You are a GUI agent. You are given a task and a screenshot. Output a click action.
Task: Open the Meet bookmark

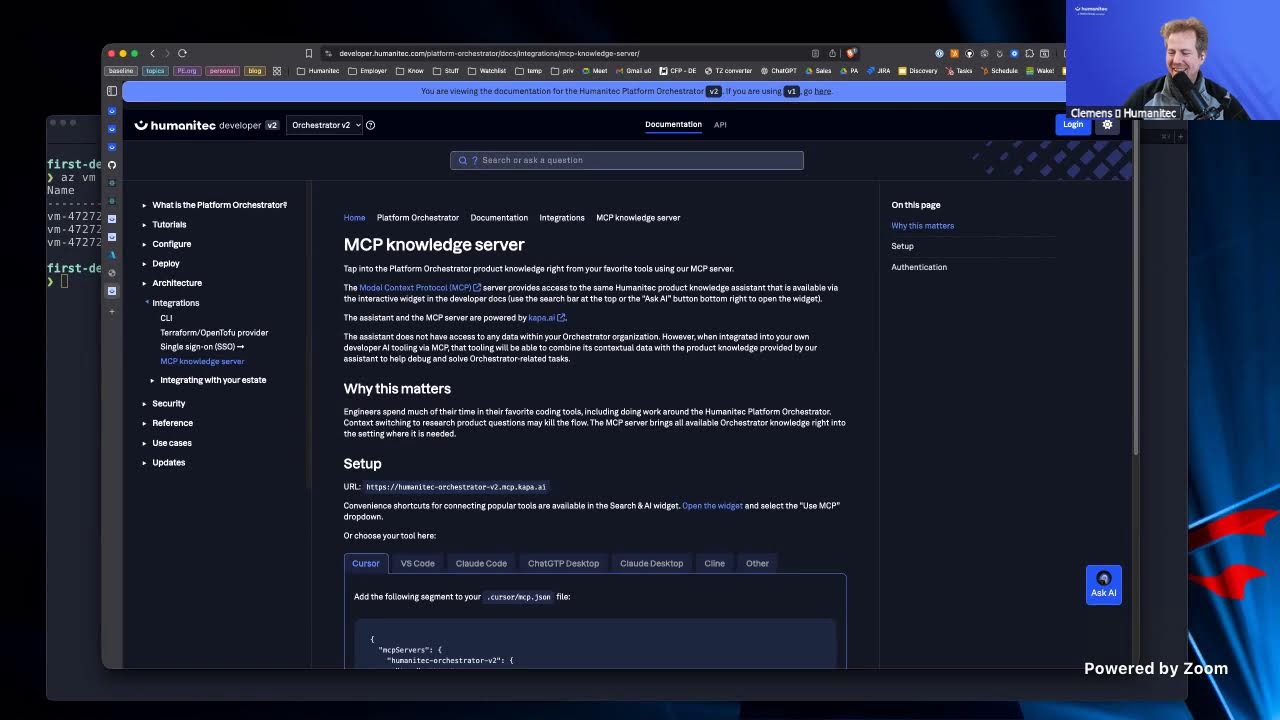tap(594, 71)
